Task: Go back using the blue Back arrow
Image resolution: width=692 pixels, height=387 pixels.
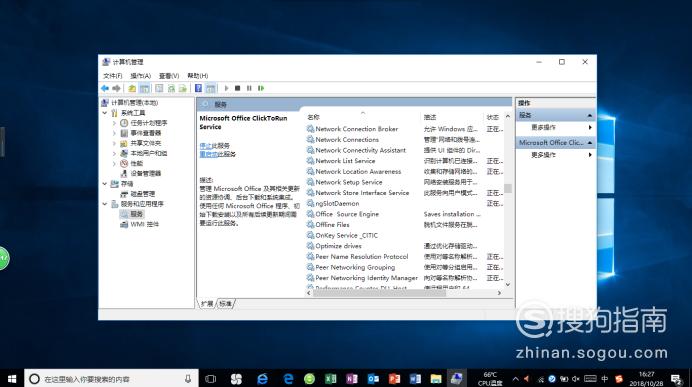Action: tap(105, 88)
